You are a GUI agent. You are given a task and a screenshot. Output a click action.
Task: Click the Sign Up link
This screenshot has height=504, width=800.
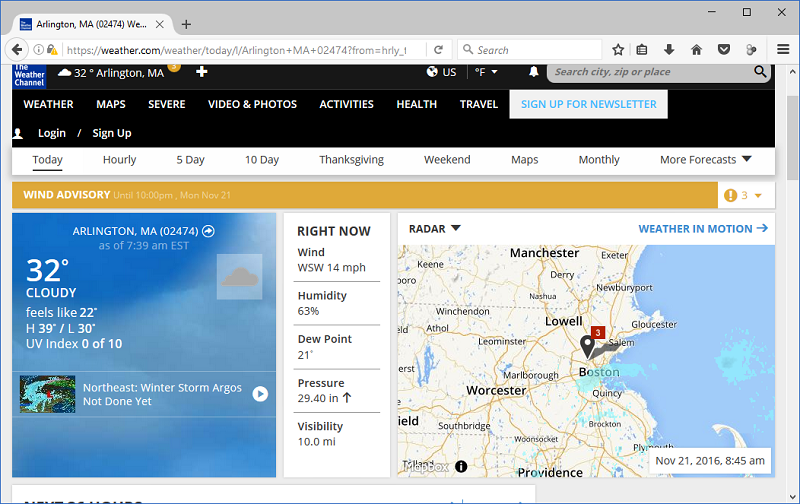click(x=112, y=133)
